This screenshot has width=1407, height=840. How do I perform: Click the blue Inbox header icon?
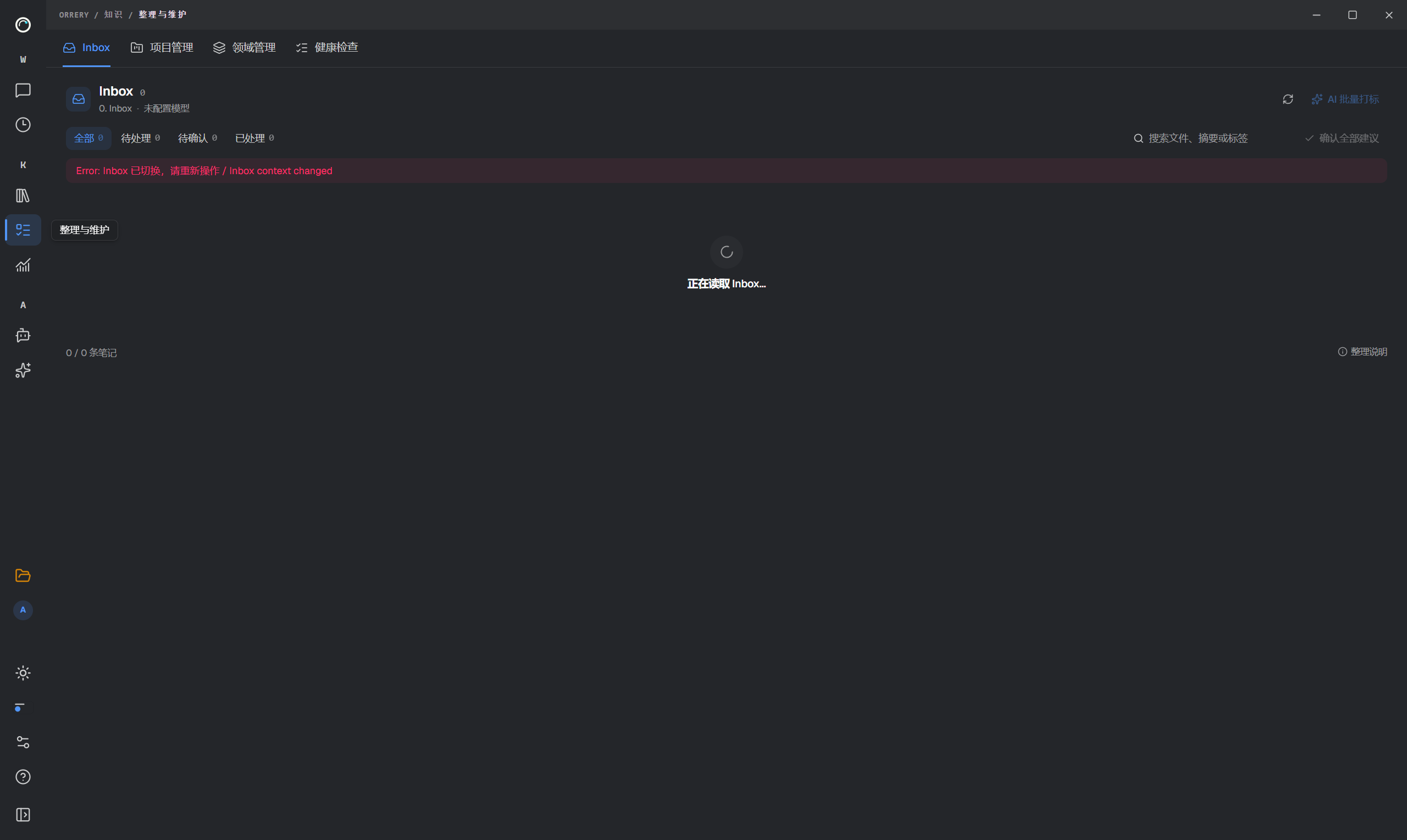(78, 99)
